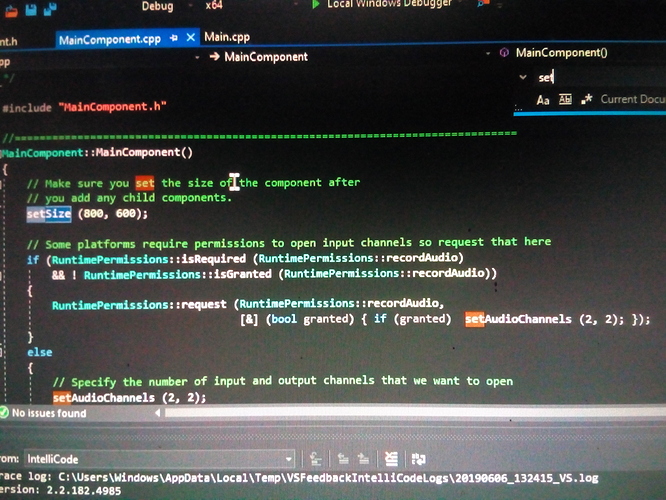Click the horizontal scrollbar left arrow
The image size is (666, 500).
click(158, 412)
